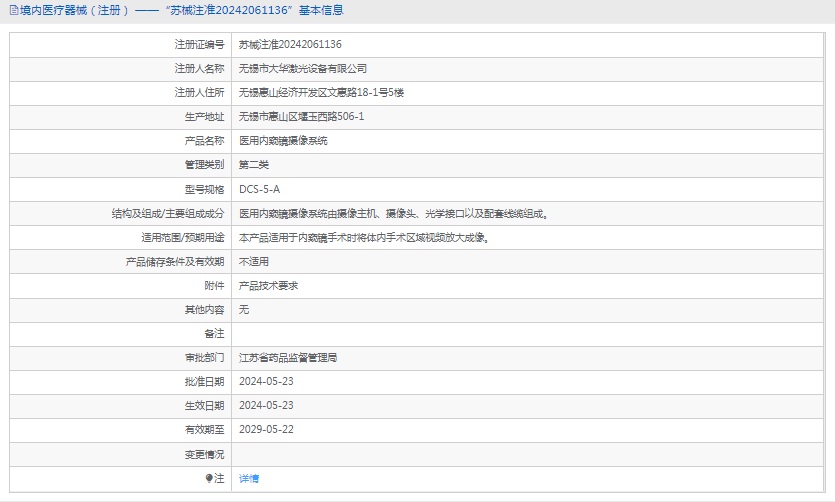
Task: Click the page heading 境内医疗器械（注册）基本信息
Action: click(181, 10)
